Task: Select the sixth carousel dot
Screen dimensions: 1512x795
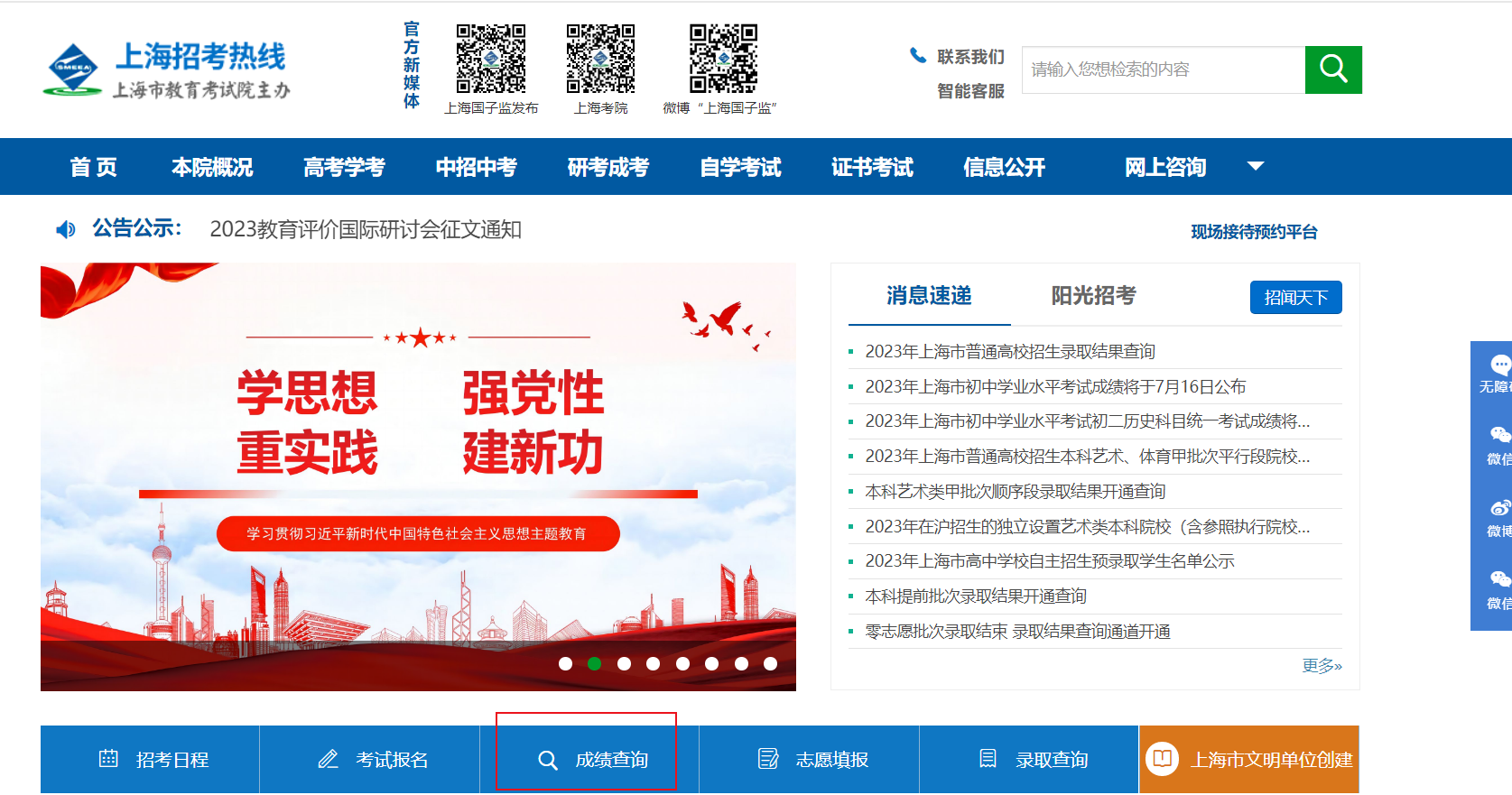Action: (711, 663)
